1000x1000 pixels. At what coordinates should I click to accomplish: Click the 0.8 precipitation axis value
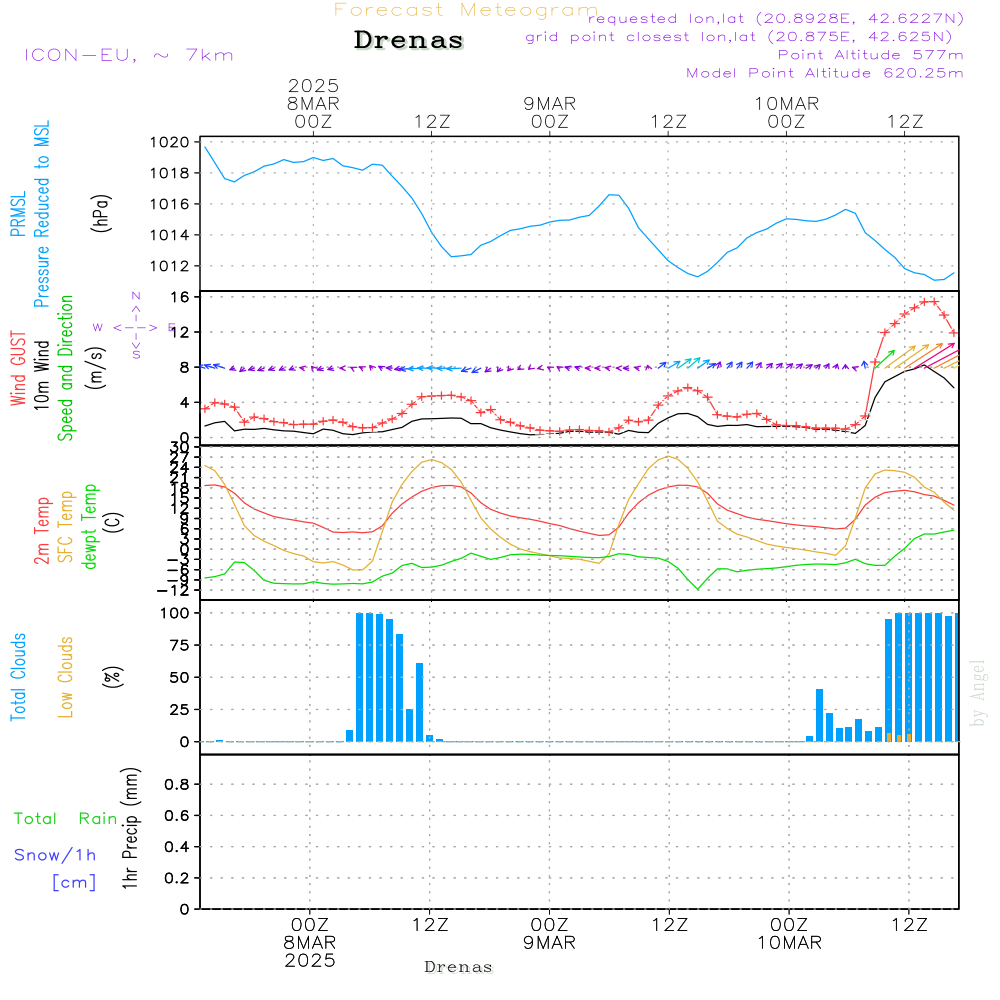[x=177, y=784]
